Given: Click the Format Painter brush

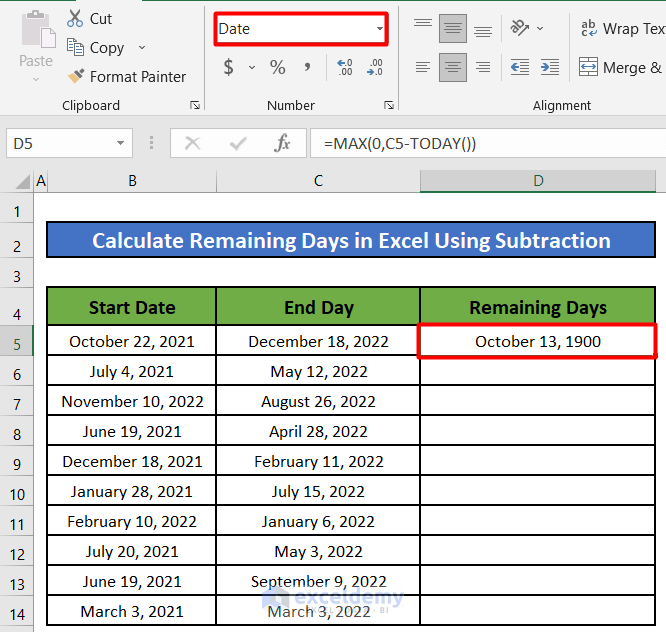Looking at the screenshot, I should [76, 76].
